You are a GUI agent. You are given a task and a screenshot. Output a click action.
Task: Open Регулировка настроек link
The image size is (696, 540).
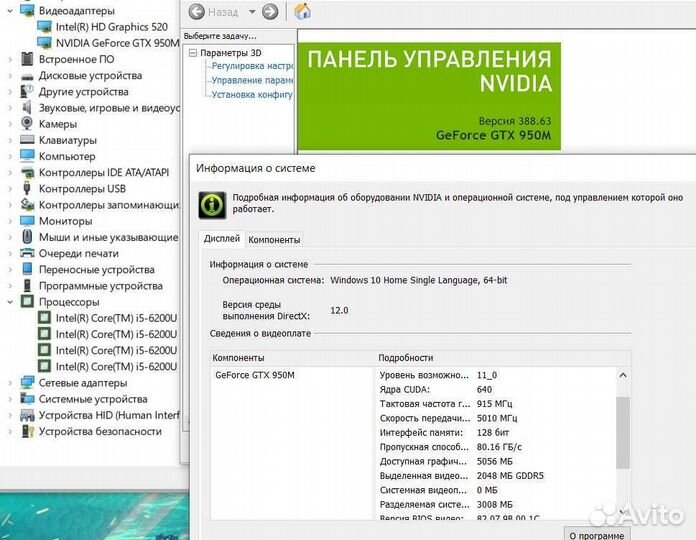tap(252, 66)
